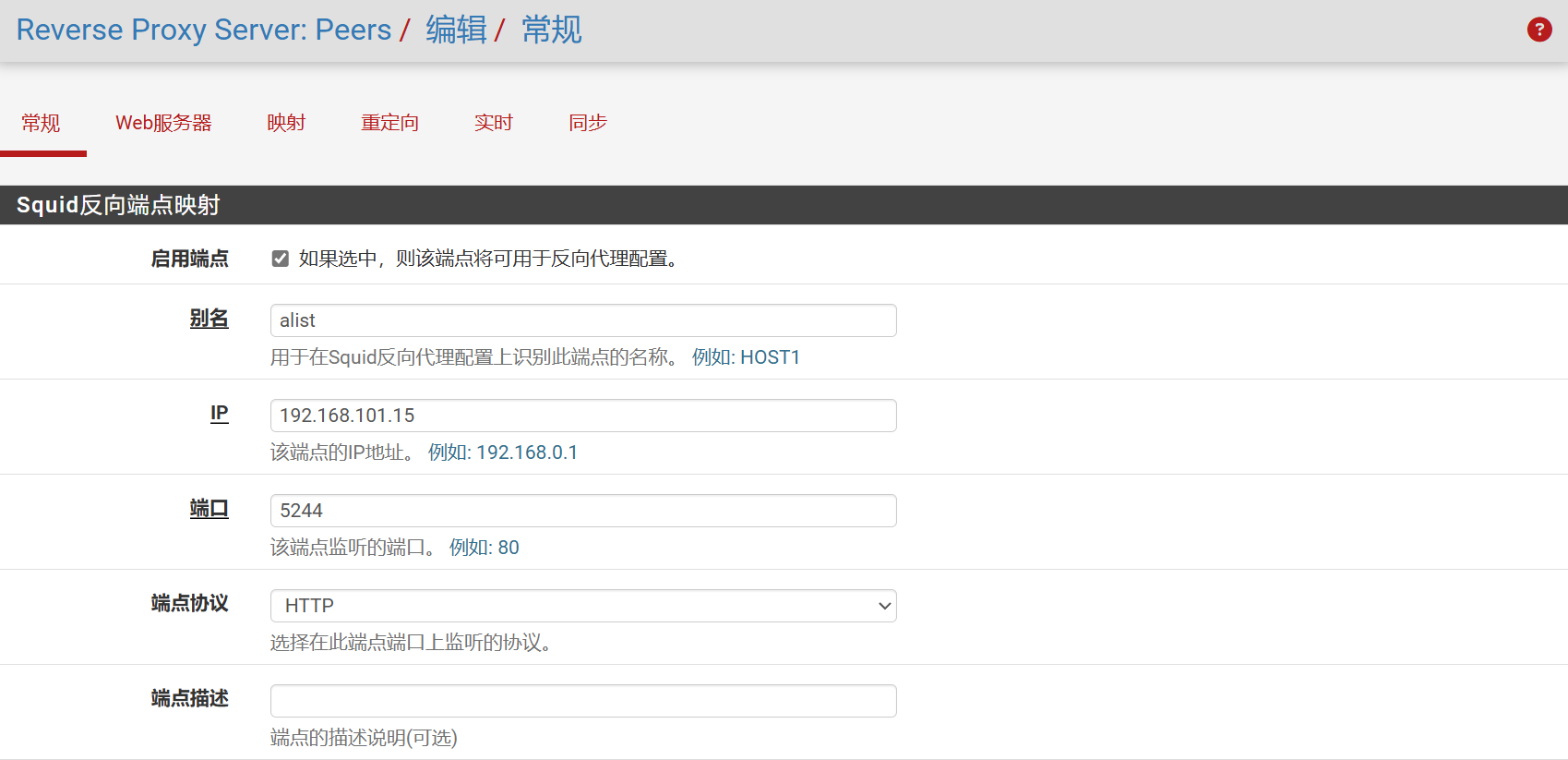Image resolution: width=1568 pixels, height=760 pixels.
Task: Toggle the 启用端点 checkbox
Action: 281,259
